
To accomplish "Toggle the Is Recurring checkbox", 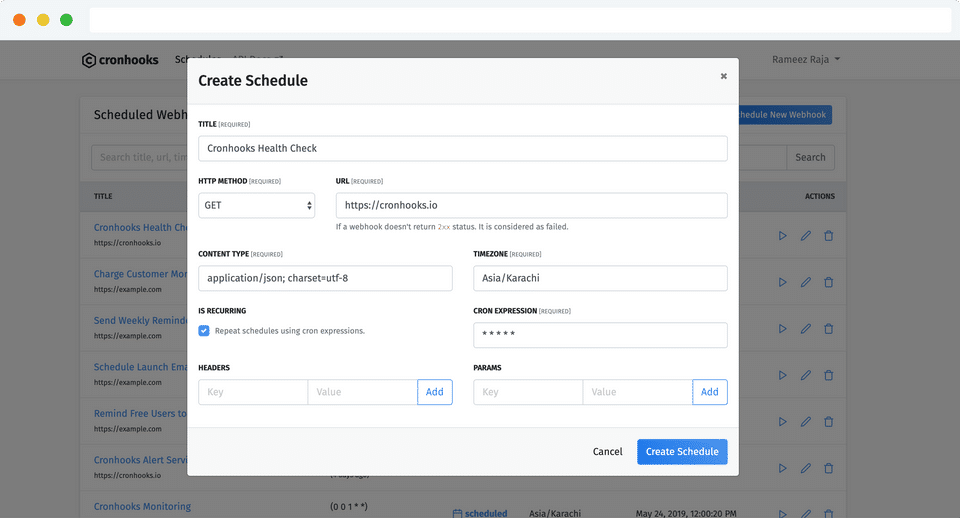I will tap(204, 331).
